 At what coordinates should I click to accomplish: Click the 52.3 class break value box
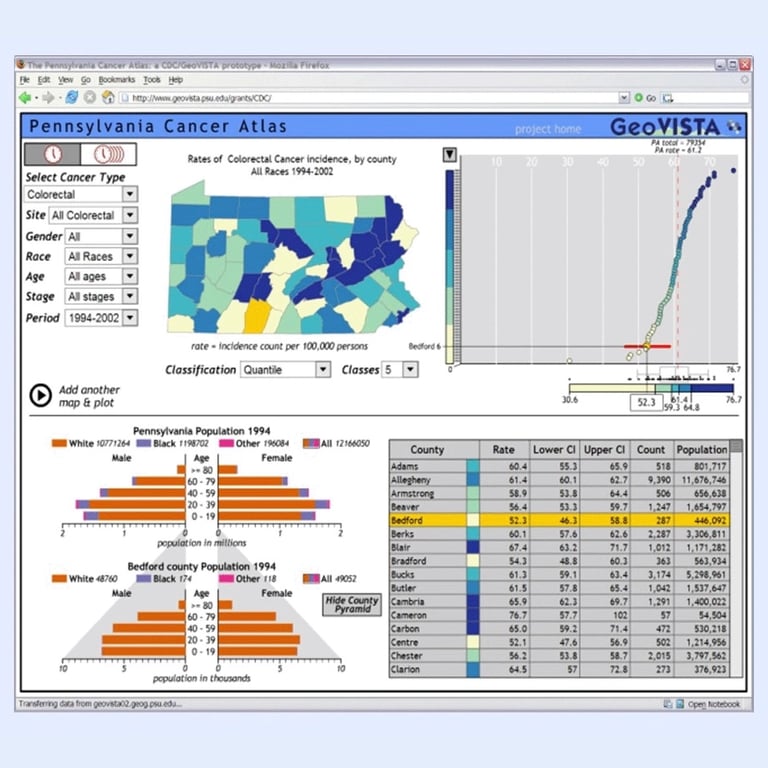646,403
